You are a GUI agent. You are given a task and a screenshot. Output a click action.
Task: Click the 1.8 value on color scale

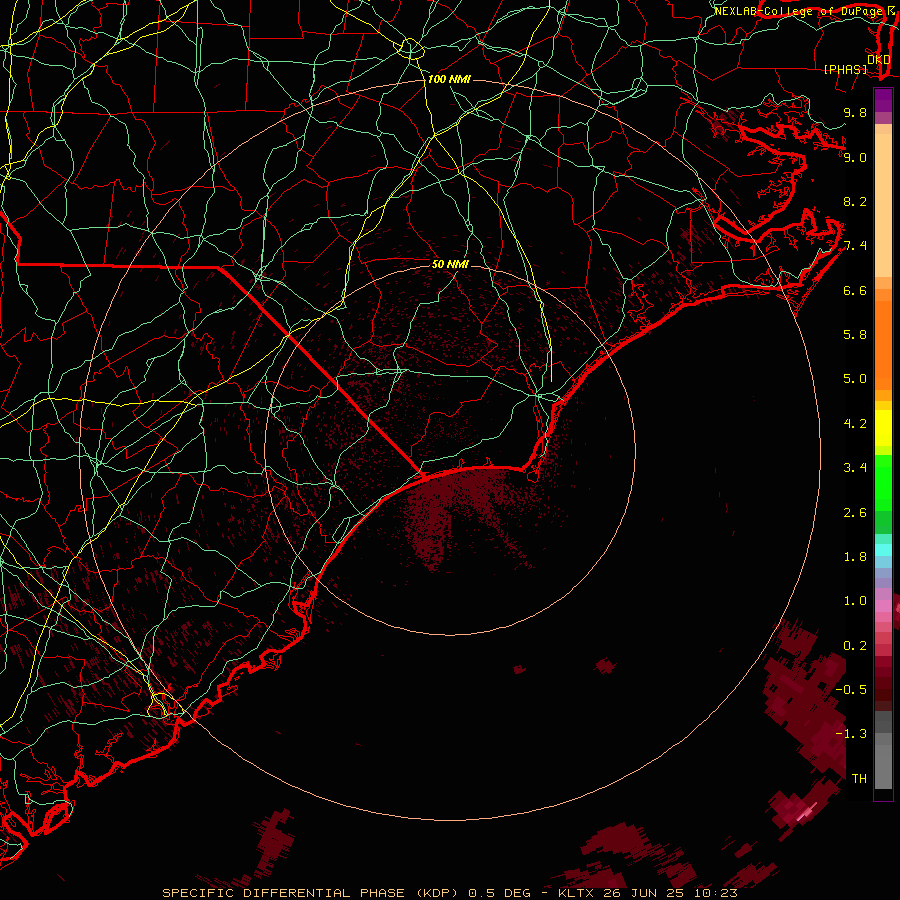(855, 557)
